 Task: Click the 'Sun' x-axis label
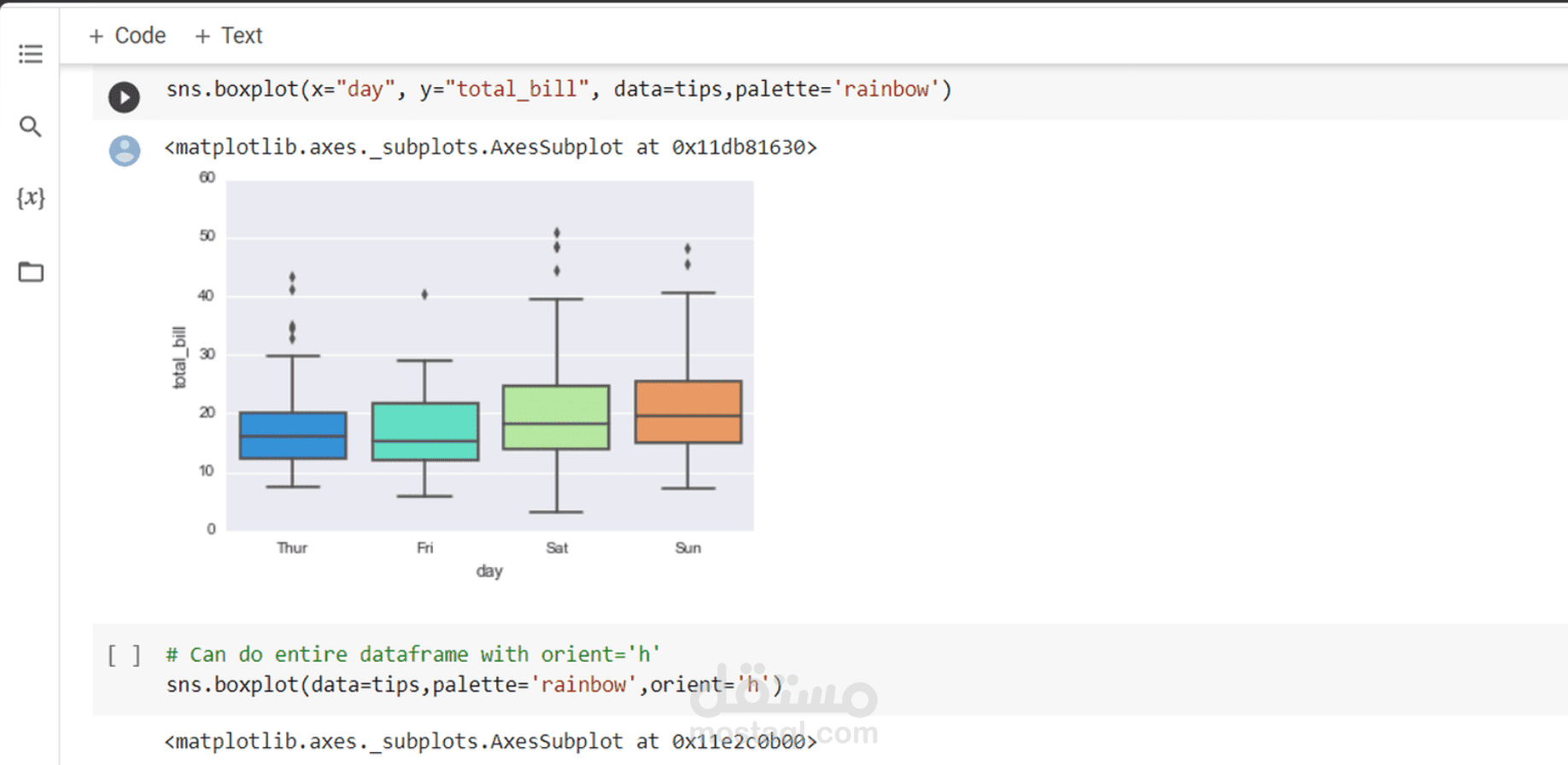pyautogui.click(x=688, y=547)
